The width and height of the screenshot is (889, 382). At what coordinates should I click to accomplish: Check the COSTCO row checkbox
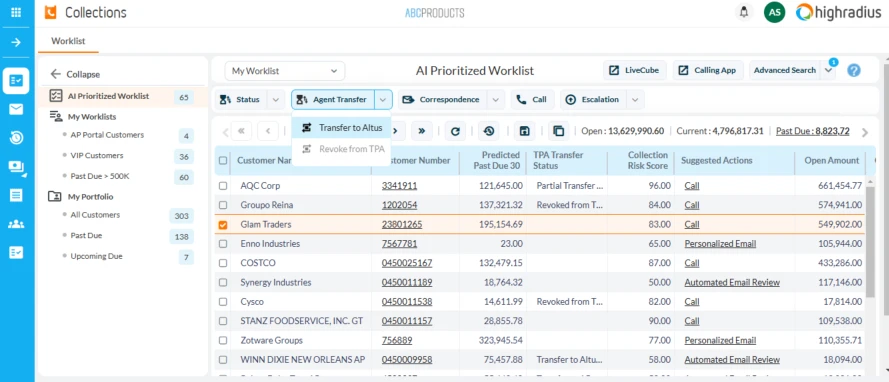pos(223,263)
